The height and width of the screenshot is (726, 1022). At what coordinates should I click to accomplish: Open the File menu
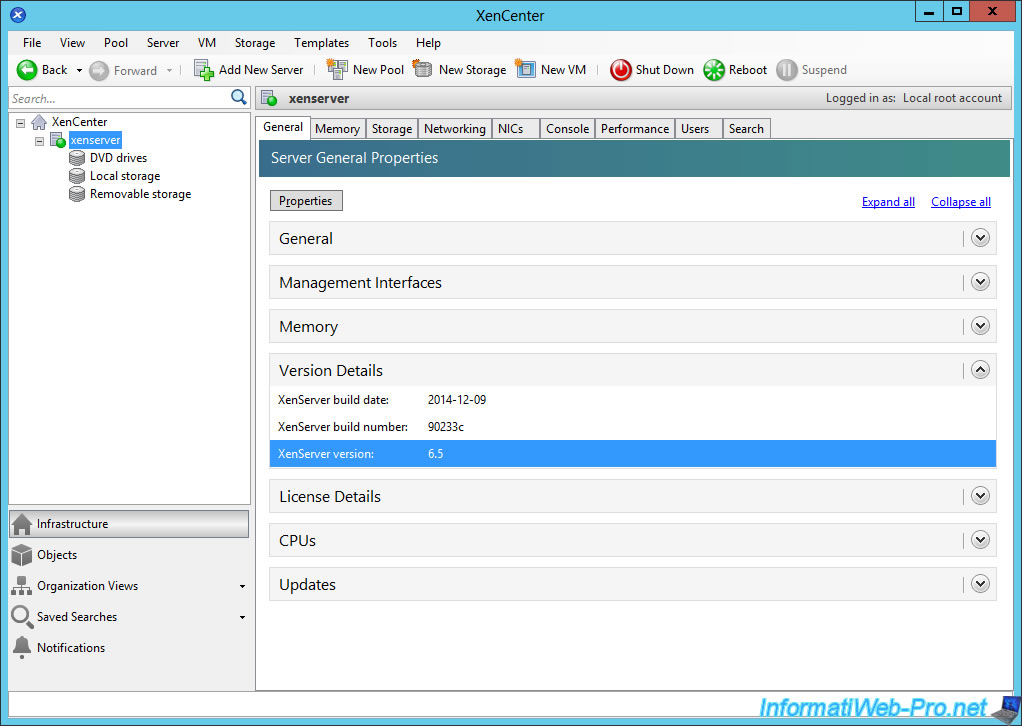tap(32, 43)
